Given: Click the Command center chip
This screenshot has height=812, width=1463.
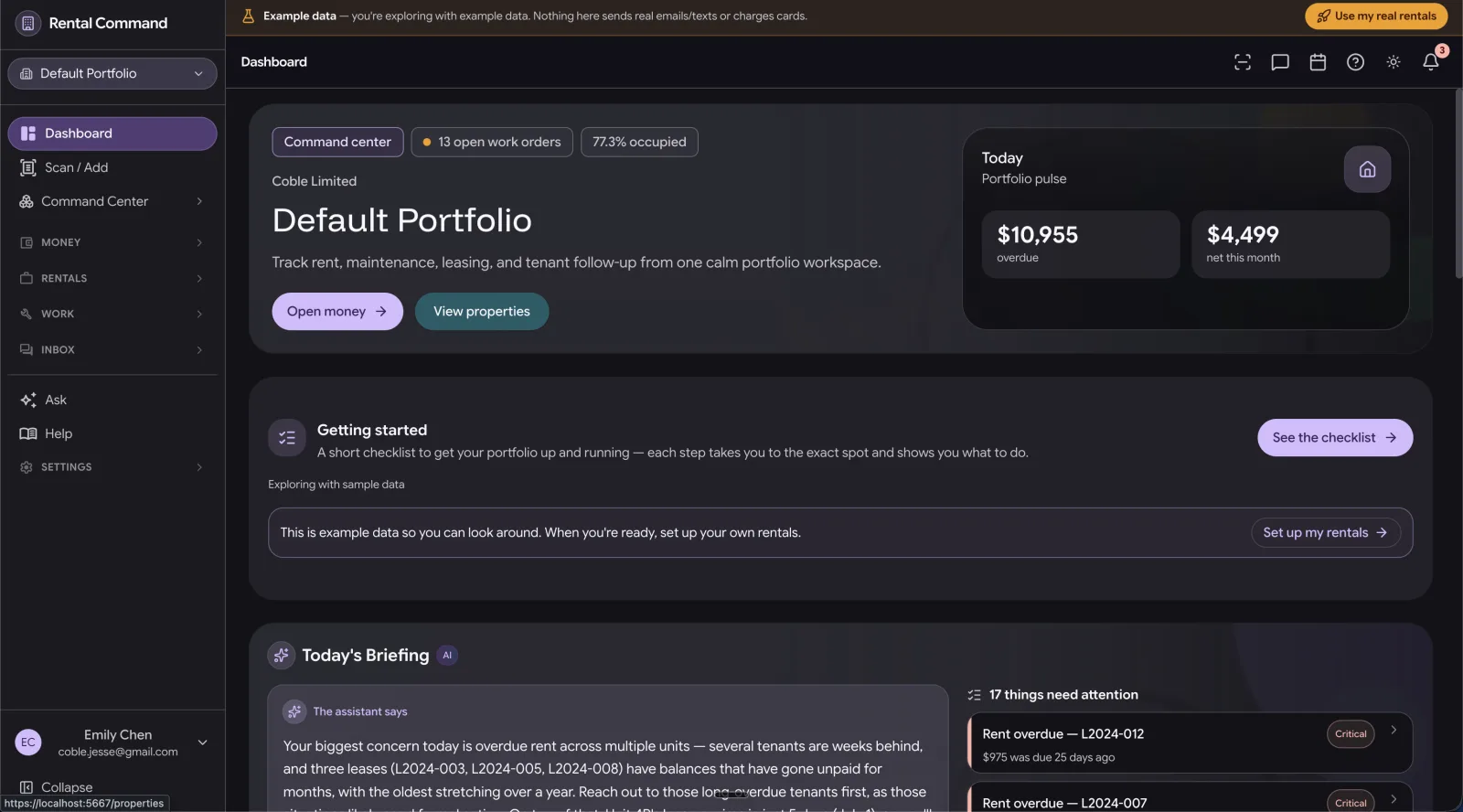Looking at the screenshot, I should tap(337, 142).
